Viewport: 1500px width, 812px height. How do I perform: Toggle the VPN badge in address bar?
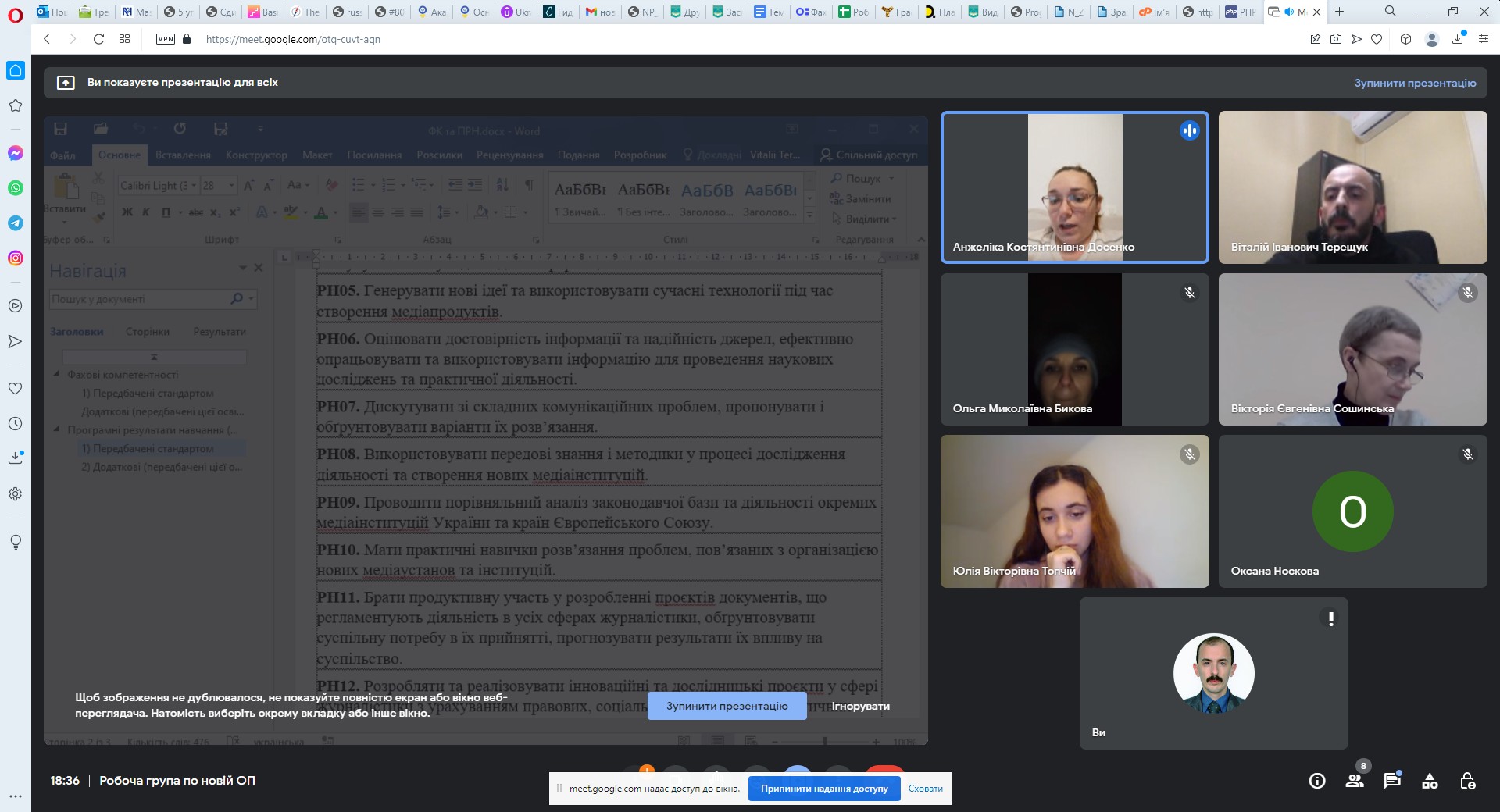(x=166, y=39)
